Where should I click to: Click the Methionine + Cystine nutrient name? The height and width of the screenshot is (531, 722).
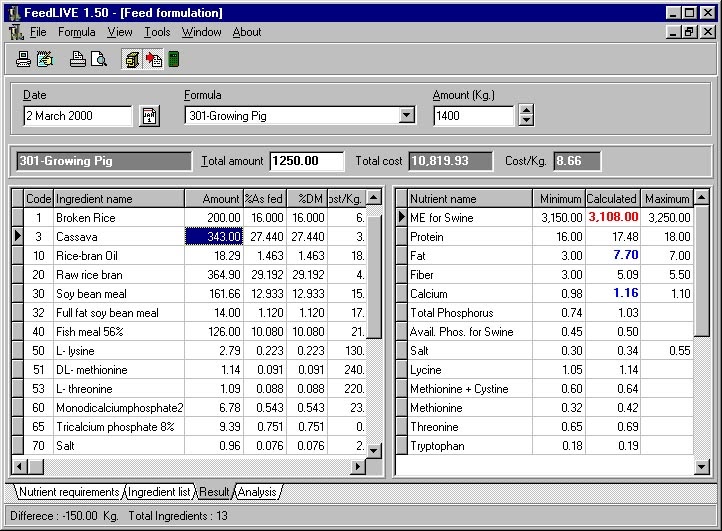[x=459, y=389]
